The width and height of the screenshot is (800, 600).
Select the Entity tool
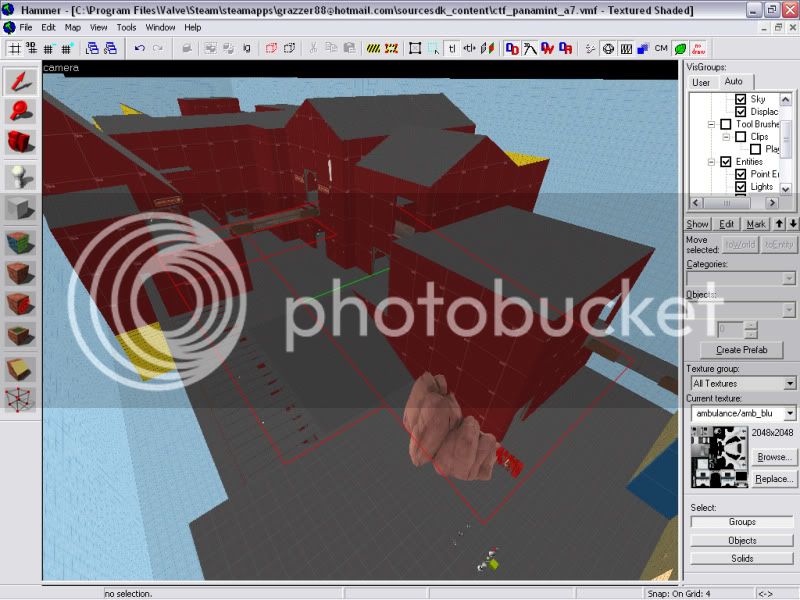tap(20, 177)
